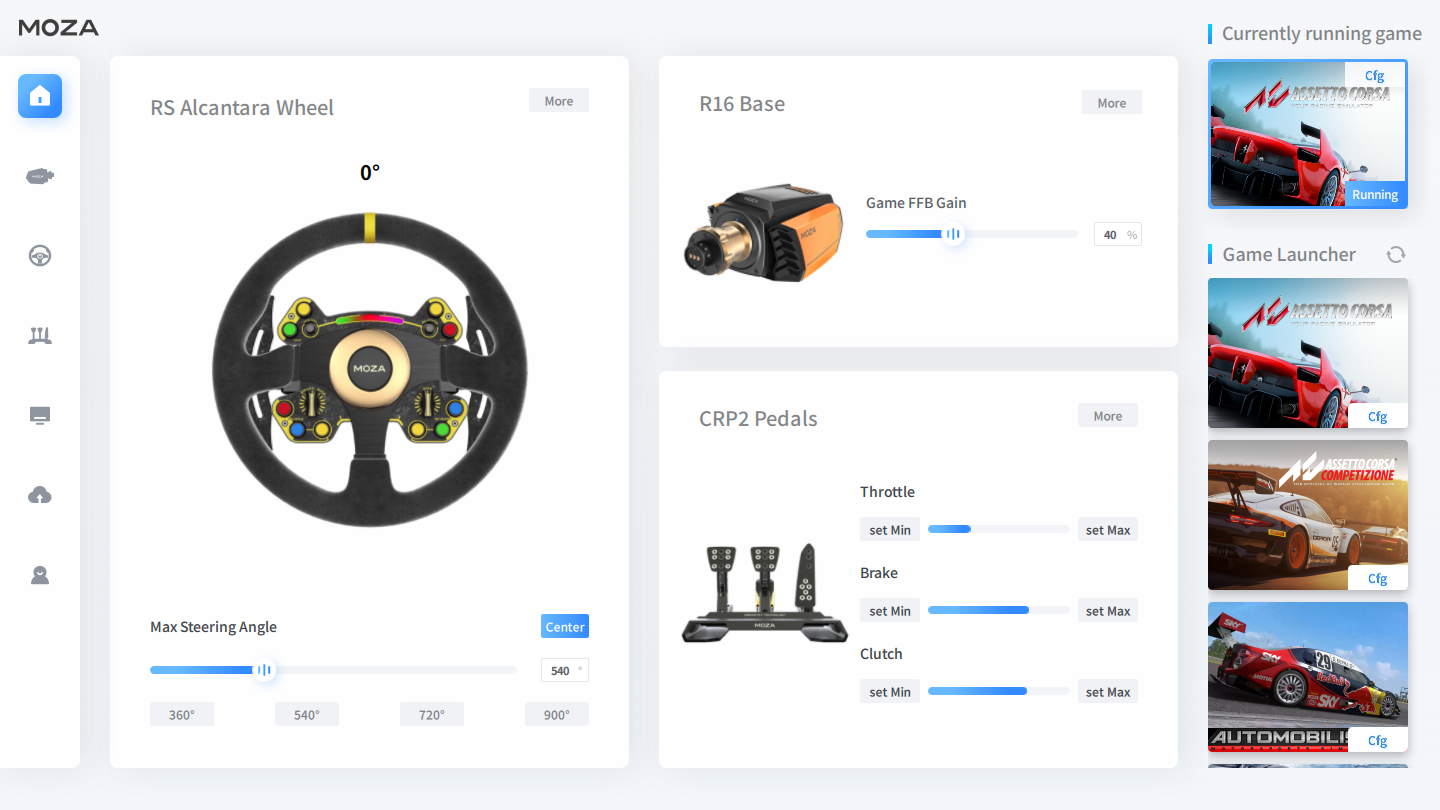Click the Game FFB Gain slider handle
This screenshot has height=810, width=1440.
pos(953,234)
